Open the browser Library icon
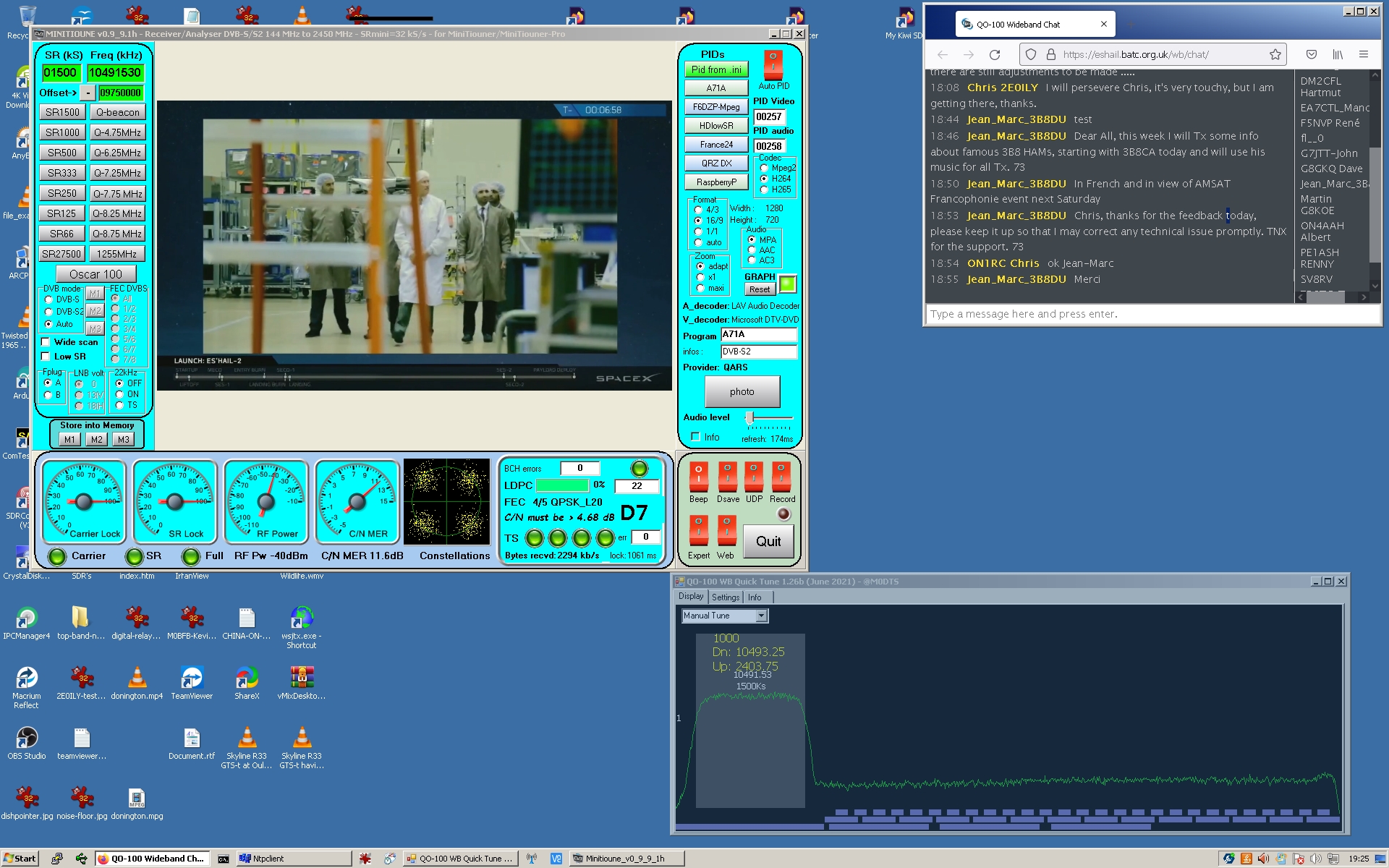1389x868 pixels. pyautogui.click(x=1338, y=54)
